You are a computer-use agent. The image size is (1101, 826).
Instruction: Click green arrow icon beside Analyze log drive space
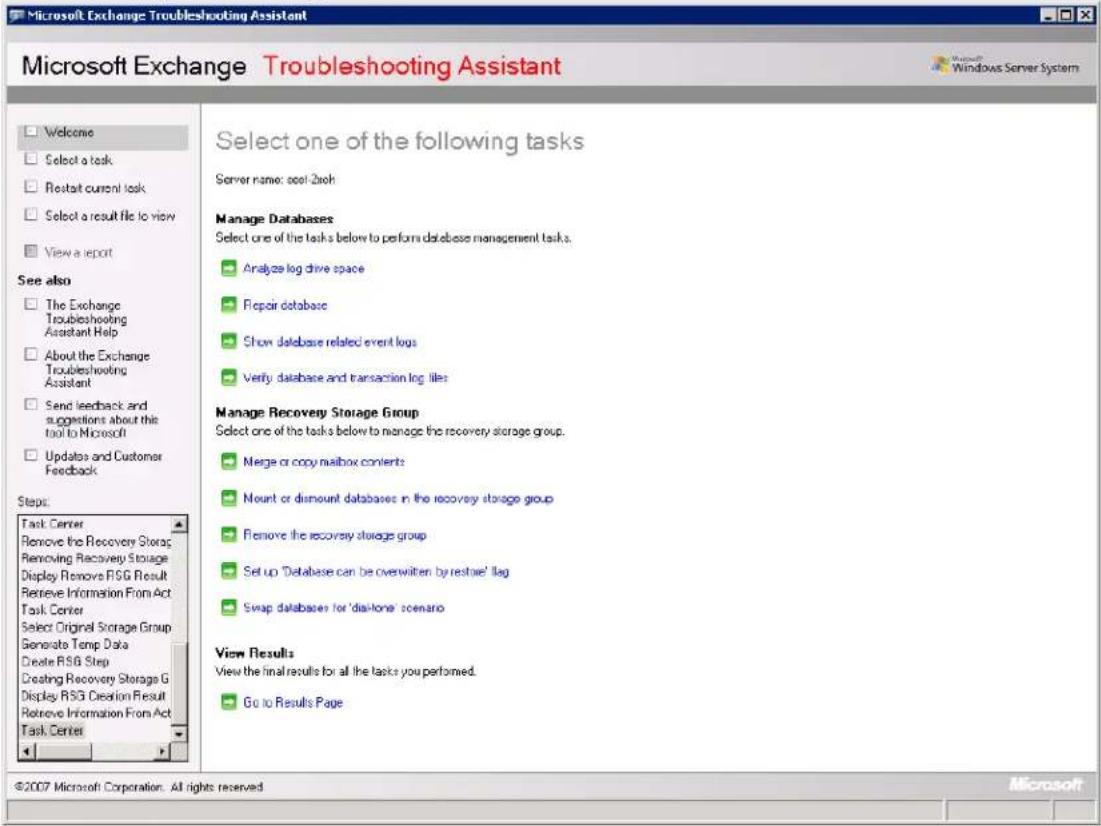point(229,268)
